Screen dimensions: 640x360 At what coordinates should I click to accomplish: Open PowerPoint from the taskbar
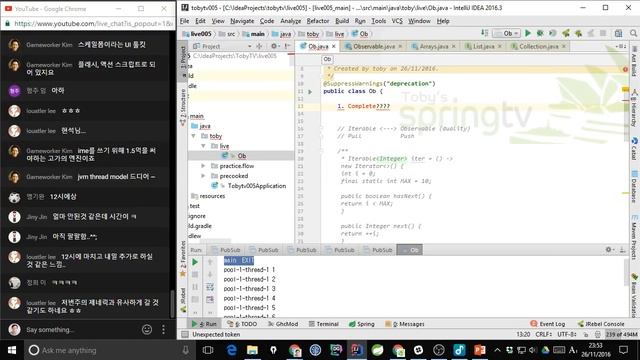point(480,350)
